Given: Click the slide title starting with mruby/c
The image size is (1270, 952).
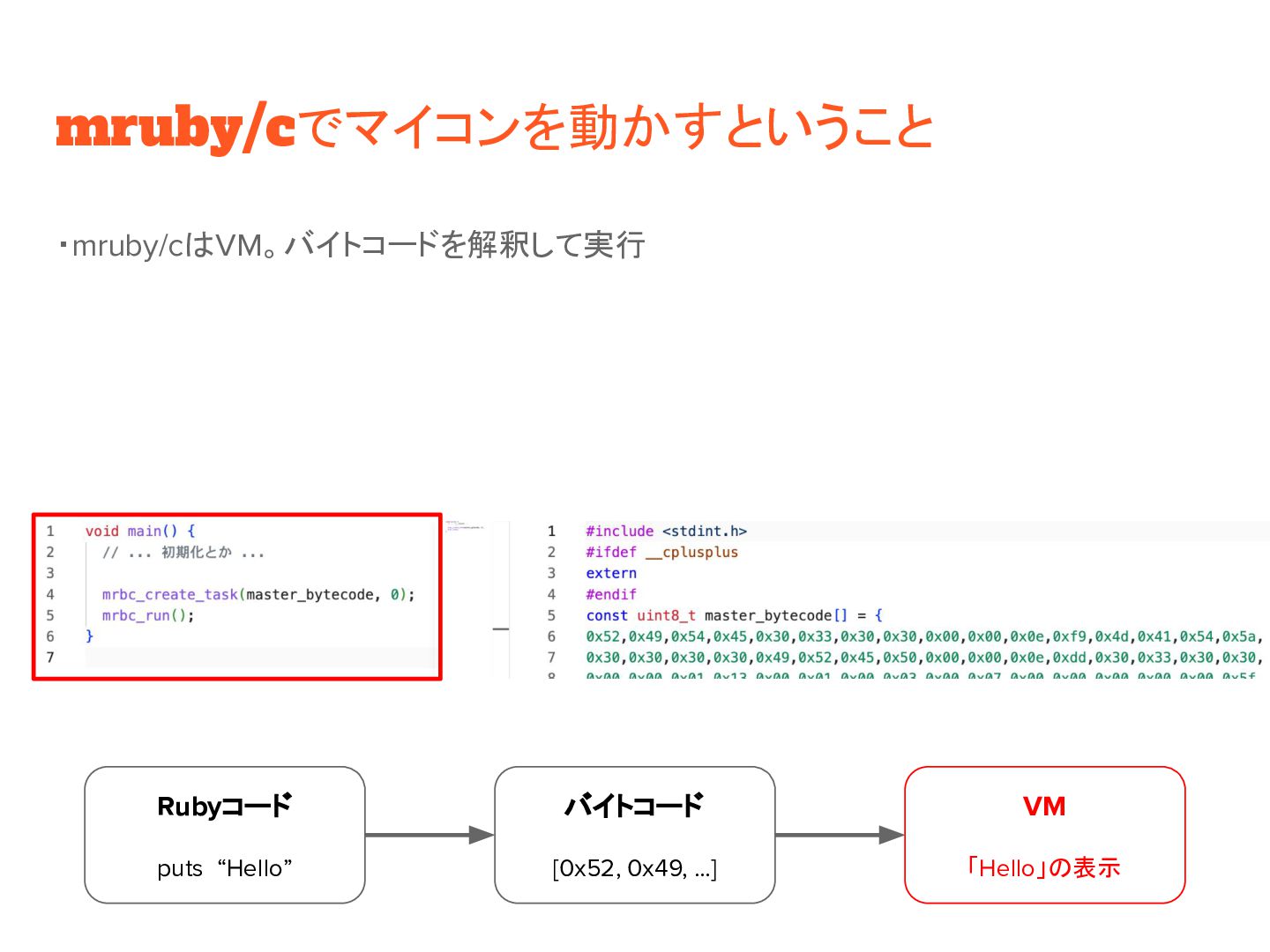Looking at the screenshot, I should pyautogui.click(x=495, y=126).
